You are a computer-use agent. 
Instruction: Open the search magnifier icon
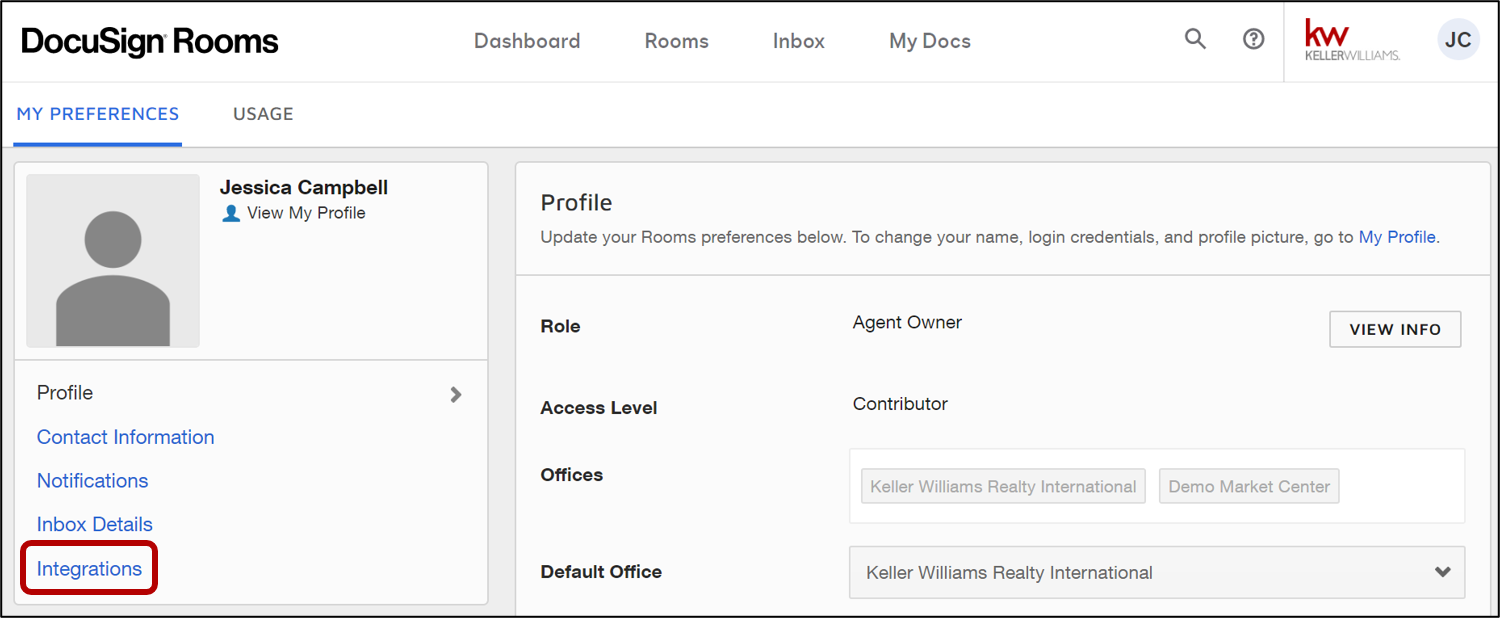coord(1195,39)
